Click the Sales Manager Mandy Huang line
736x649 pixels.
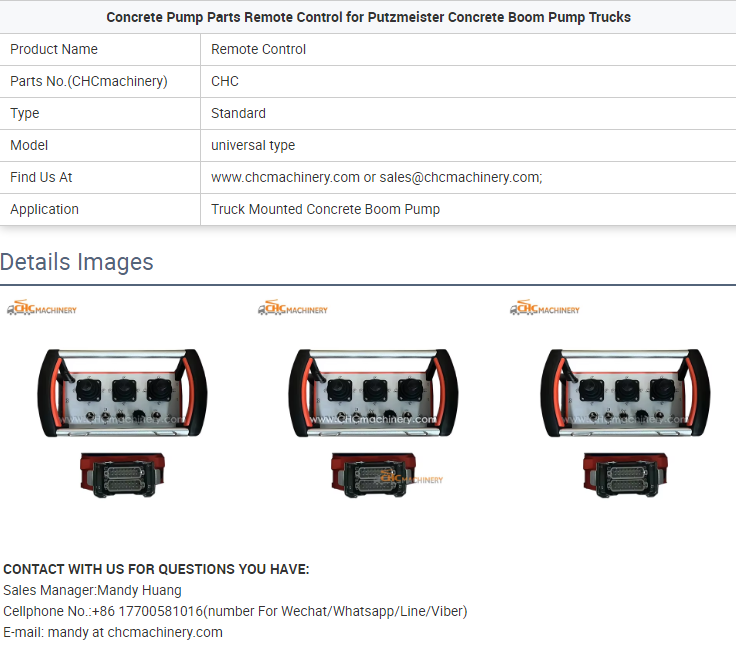93,590
